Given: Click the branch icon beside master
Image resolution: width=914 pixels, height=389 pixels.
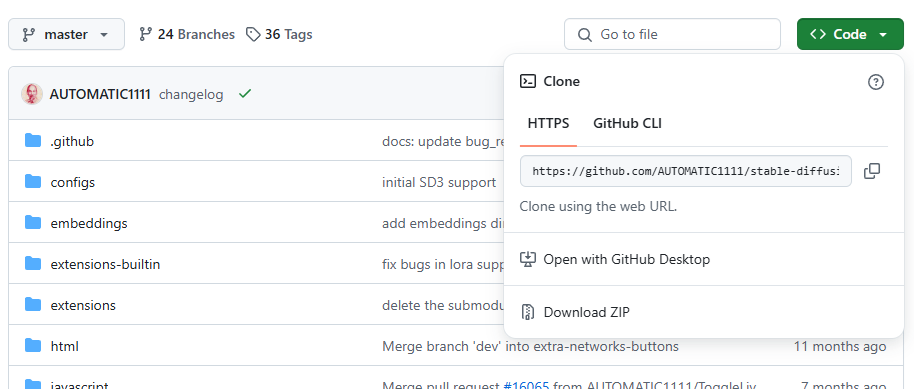Looking at the screenshot, I should point(28,35).
